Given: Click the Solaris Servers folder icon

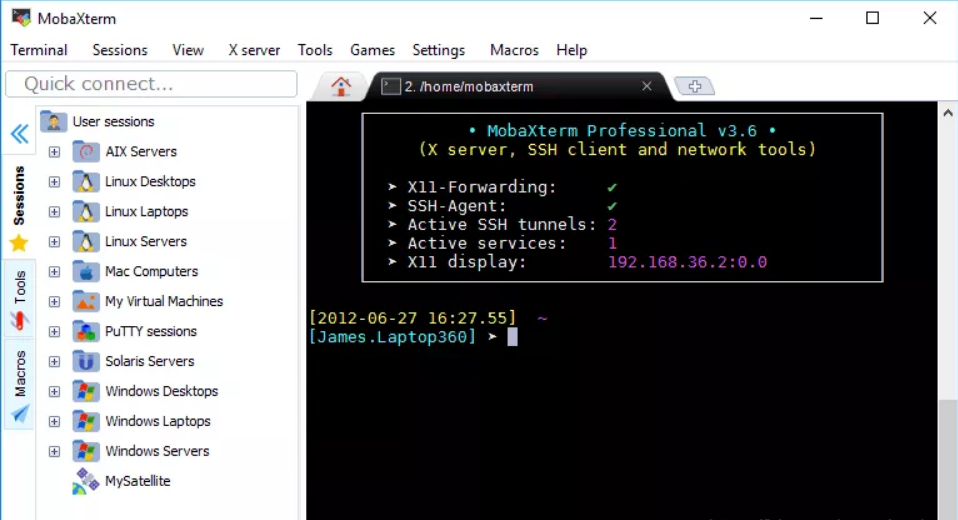Looking at the screenshot, I should 86,362.
